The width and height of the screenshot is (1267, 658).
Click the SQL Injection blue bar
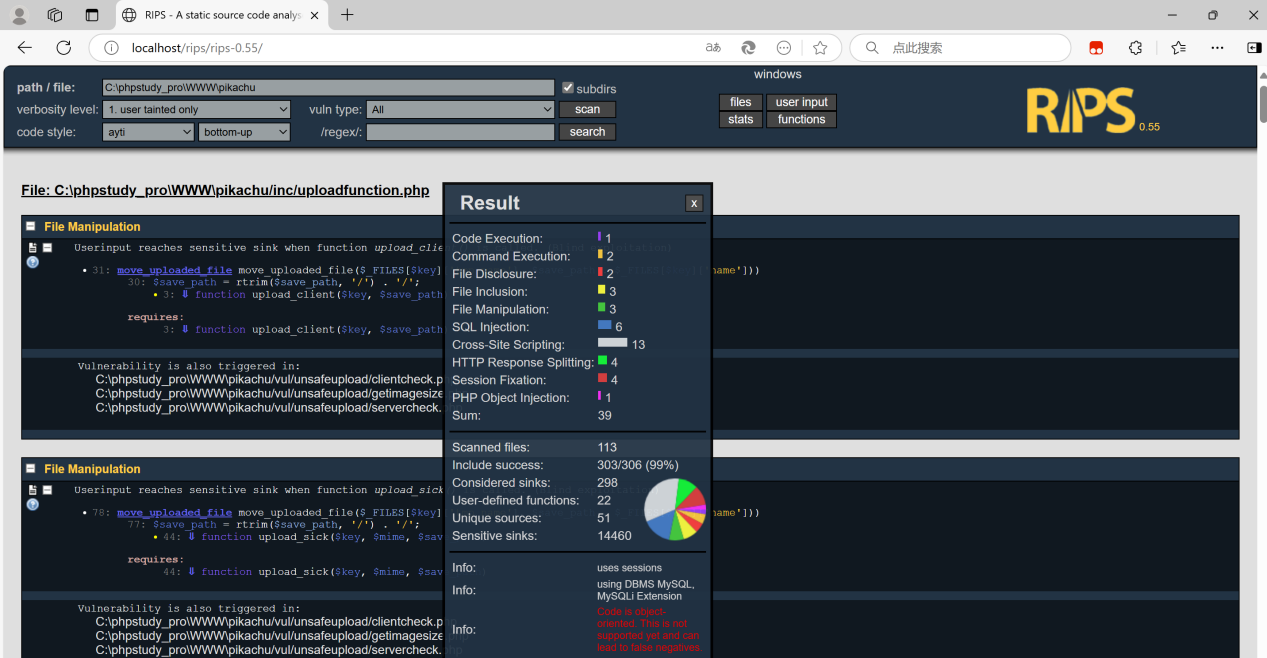click(605, 325)
